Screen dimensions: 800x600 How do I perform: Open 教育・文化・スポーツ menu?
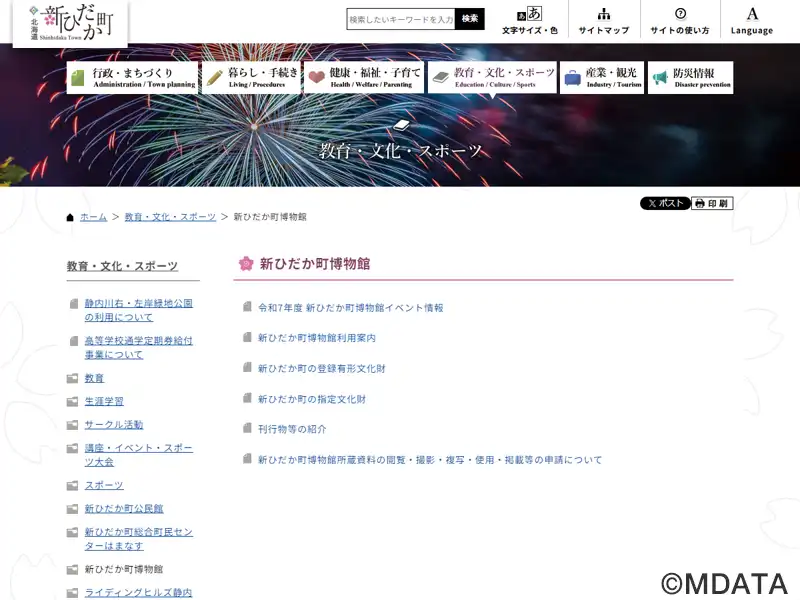coord(492,78)
